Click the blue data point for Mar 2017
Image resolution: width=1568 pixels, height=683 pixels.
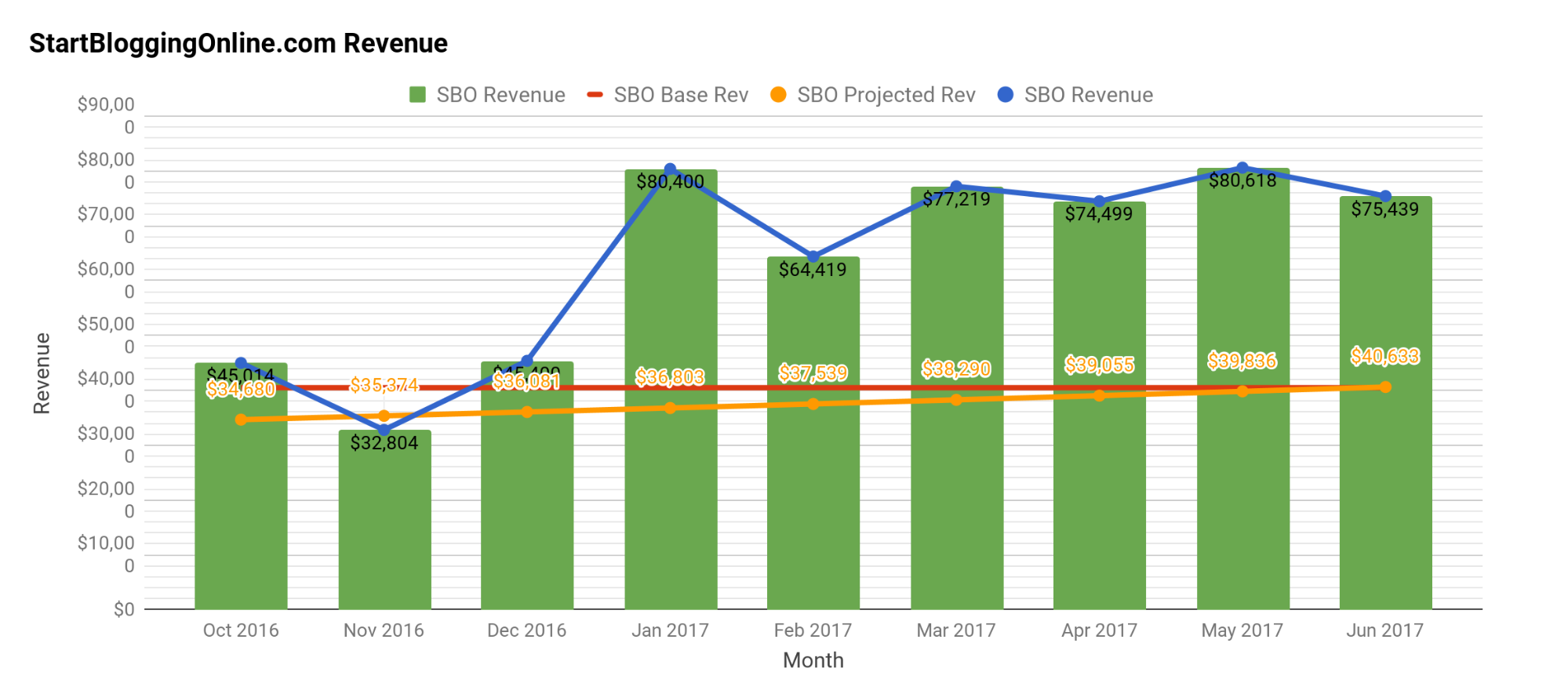tap(956, 187)
